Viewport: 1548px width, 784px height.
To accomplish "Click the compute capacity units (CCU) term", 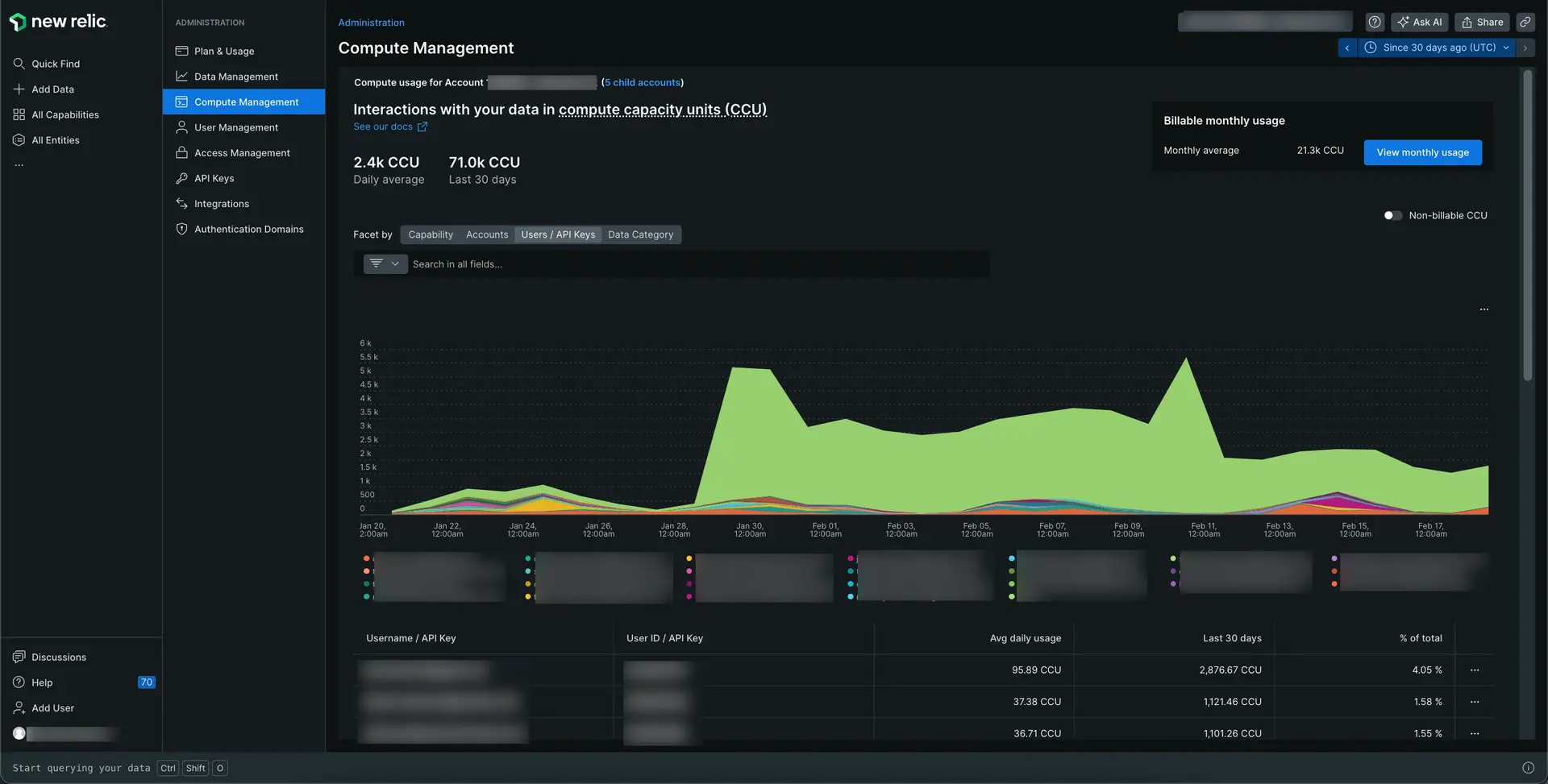I will pyautogui.click(x=663, y=110).
